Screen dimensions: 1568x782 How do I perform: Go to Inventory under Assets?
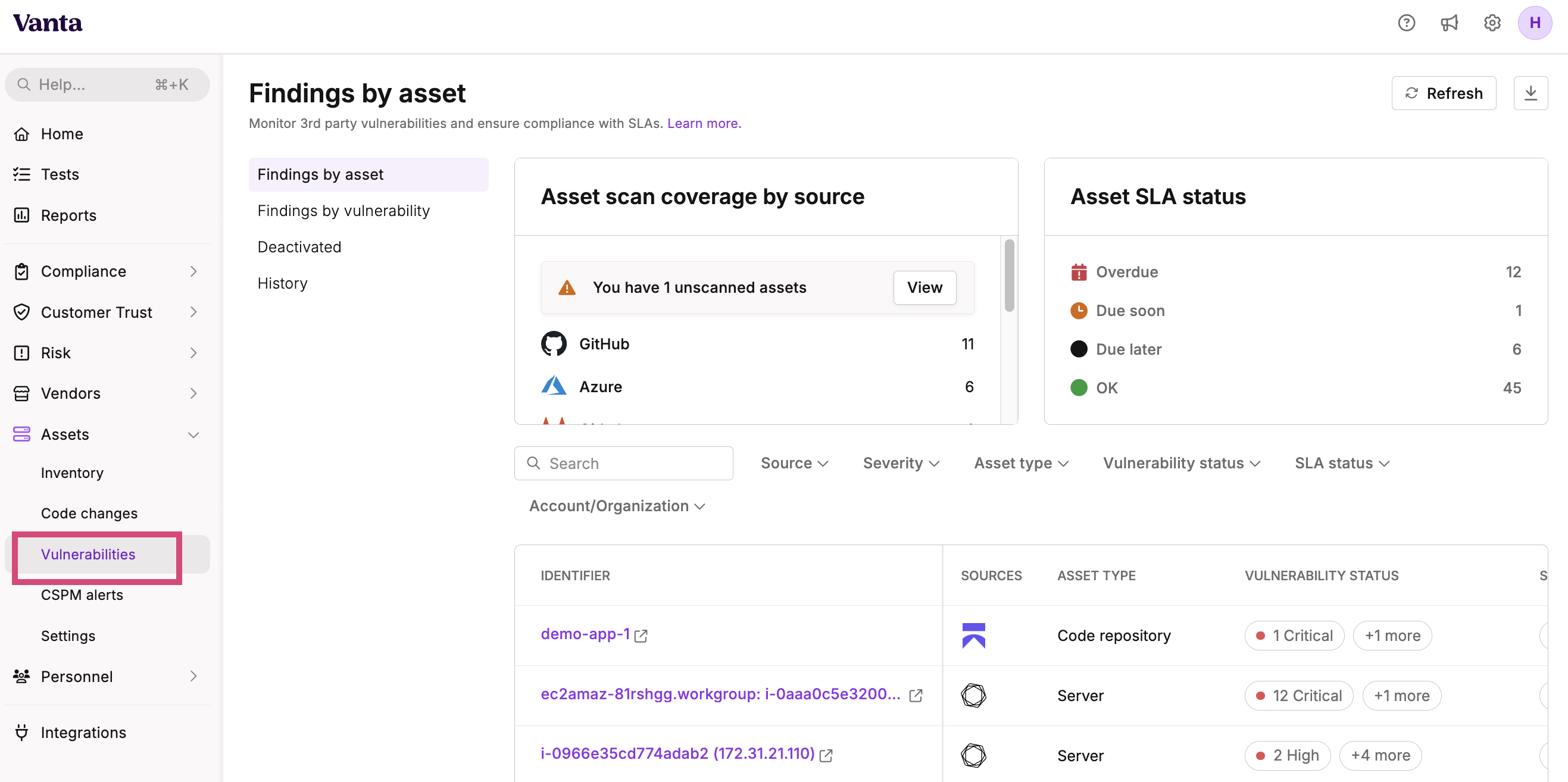pyautogui.click(x=72, y=473)
